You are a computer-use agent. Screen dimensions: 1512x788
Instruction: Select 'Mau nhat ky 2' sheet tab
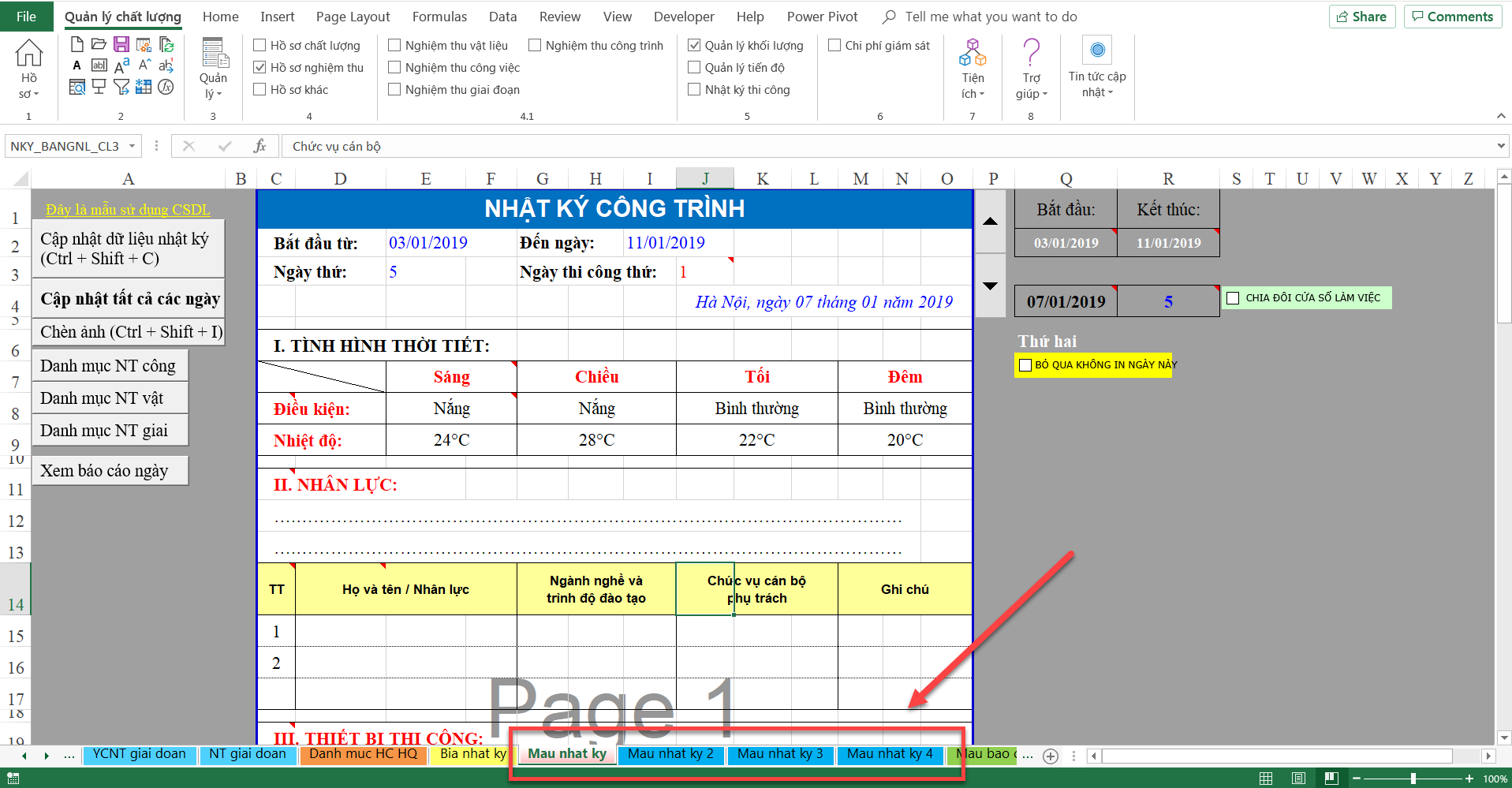[x=670, y=754]
